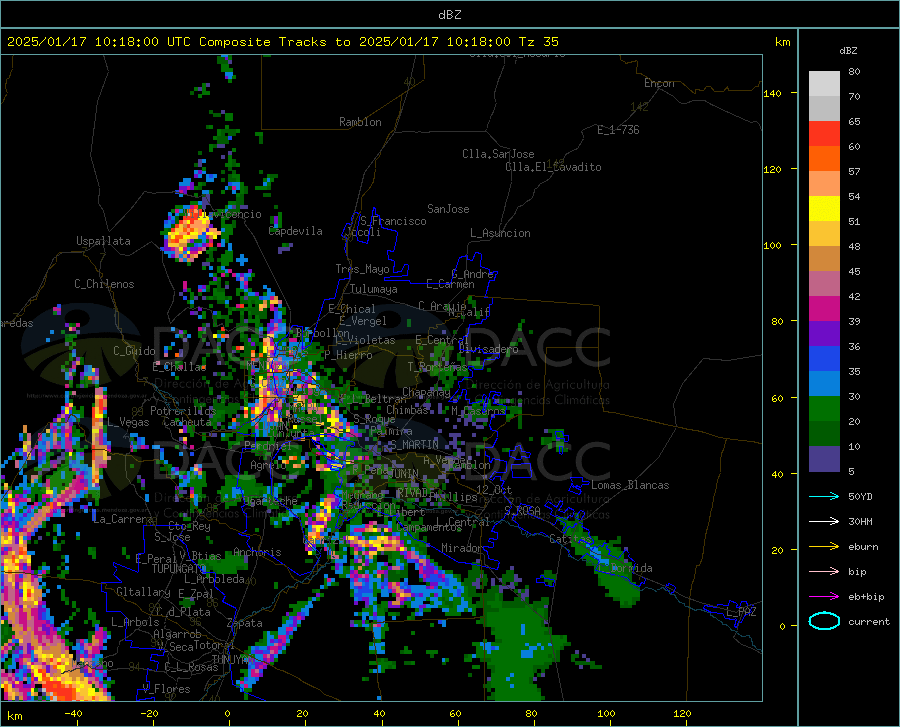Select the 39 dBZ magenta swatch
Viewport: 900px width, 727px height.
(x=824, y=309)
